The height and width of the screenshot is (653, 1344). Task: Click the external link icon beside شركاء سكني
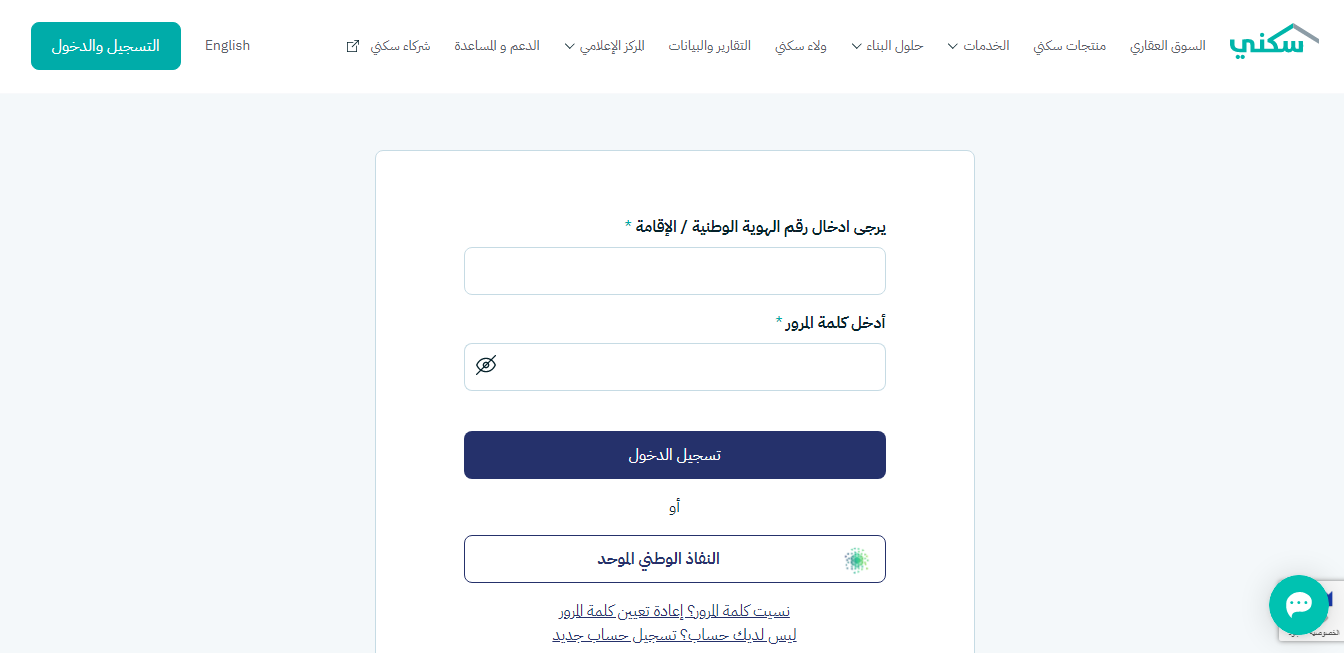352,46
